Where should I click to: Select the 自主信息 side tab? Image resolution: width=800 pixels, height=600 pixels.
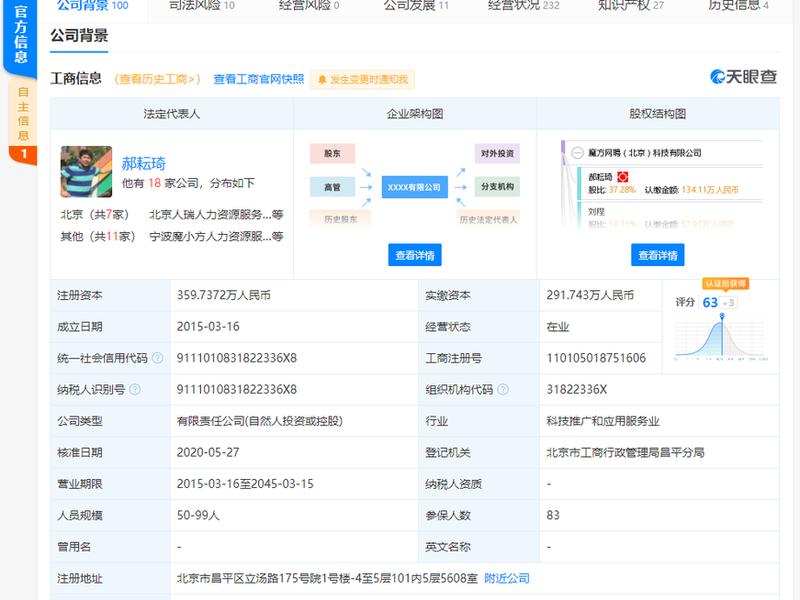pyautogui.click(x=22, y=121)
